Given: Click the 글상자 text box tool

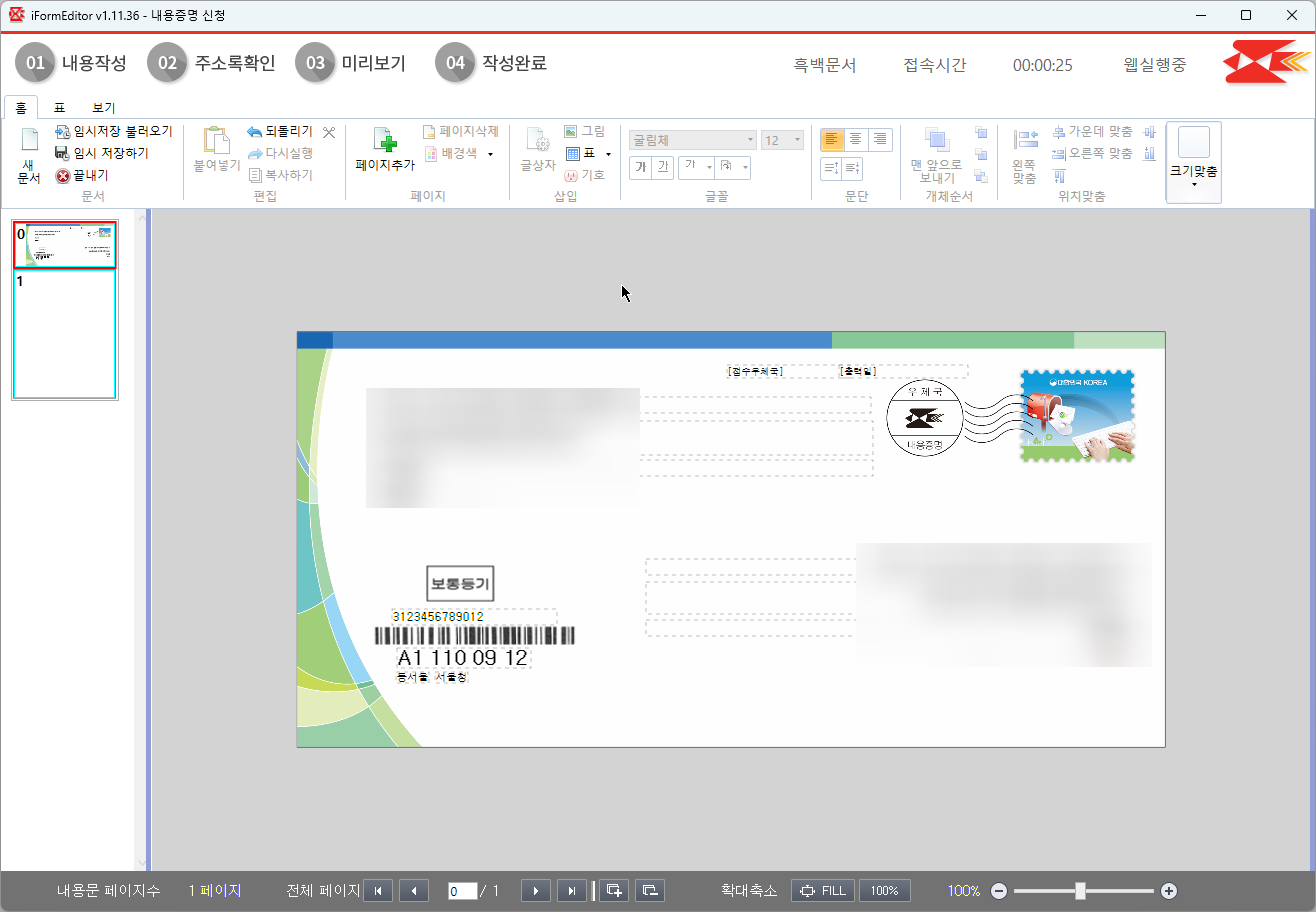Looking at the screenshot, I should tap(538, 150).
